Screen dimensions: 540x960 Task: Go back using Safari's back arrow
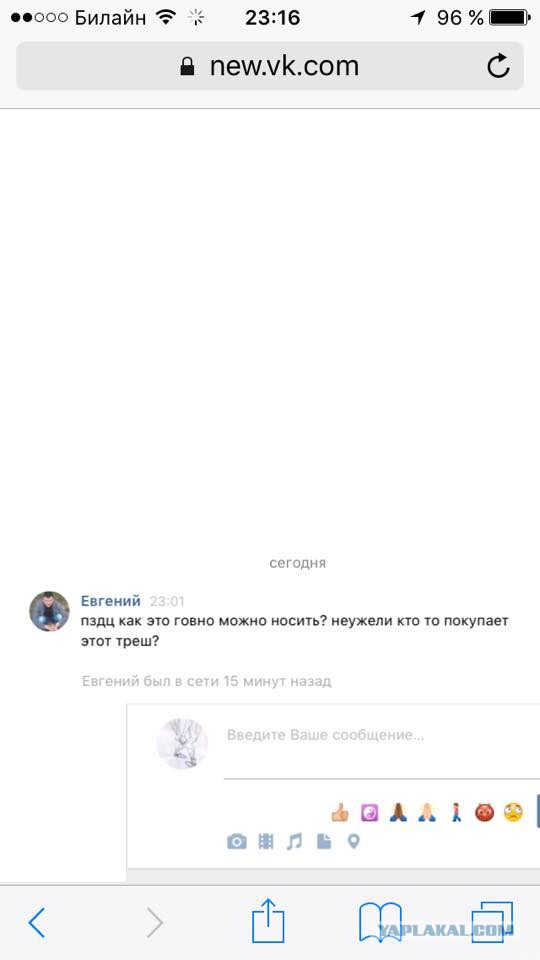pos(37,922)
